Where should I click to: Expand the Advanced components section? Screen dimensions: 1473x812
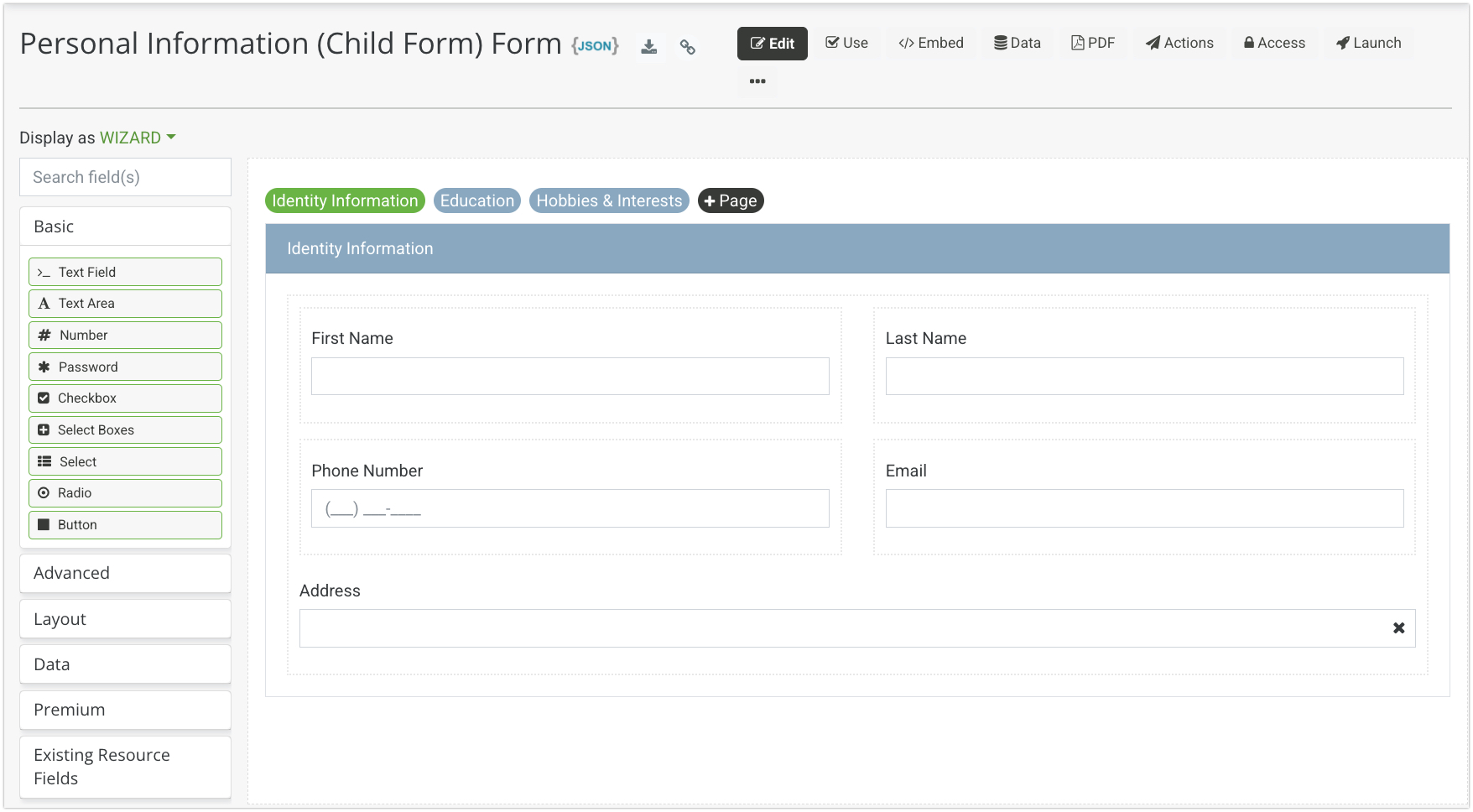pyautogui.click(x=125, y=573)
